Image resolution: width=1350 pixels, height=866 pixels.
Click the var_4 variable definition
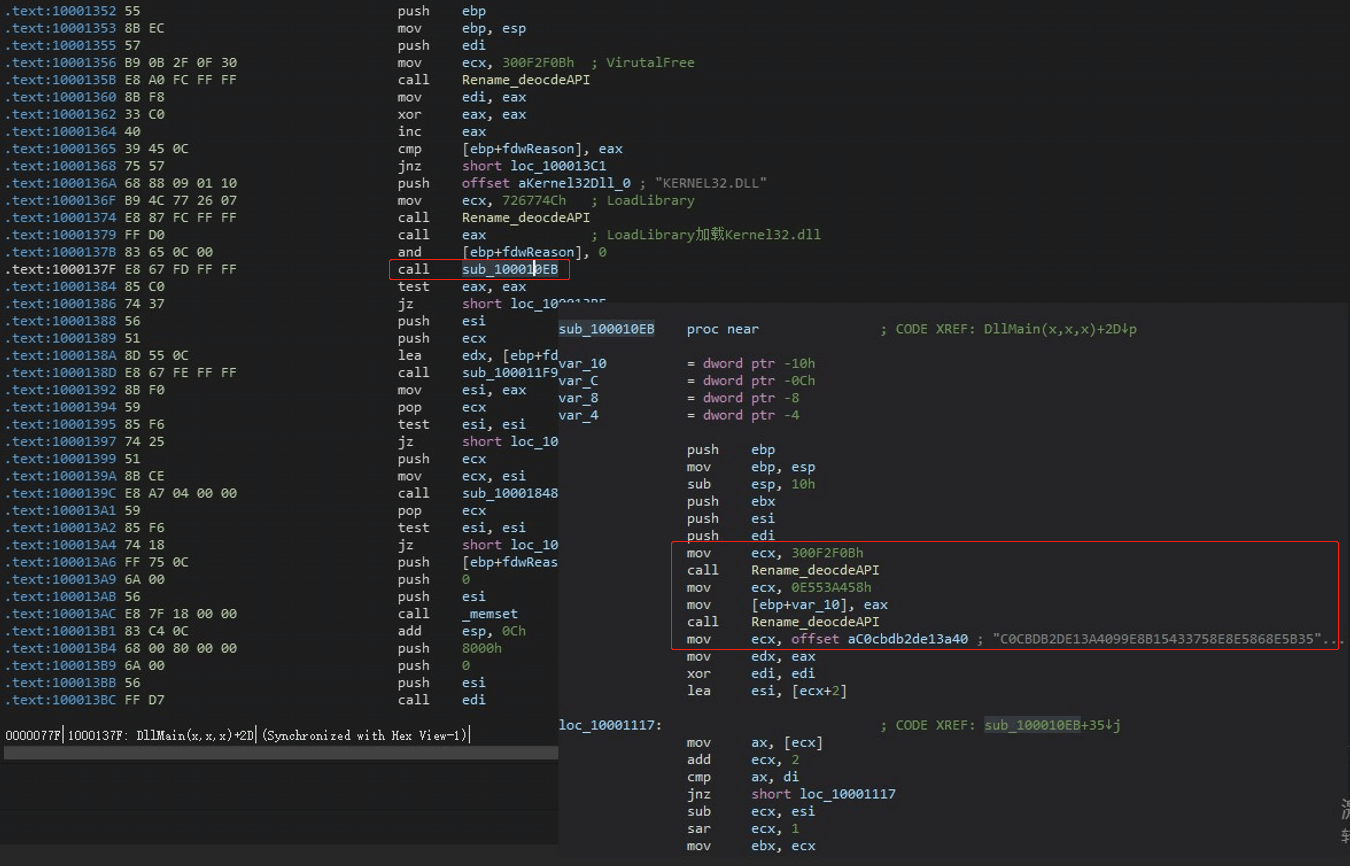click(x=579, y=415)
